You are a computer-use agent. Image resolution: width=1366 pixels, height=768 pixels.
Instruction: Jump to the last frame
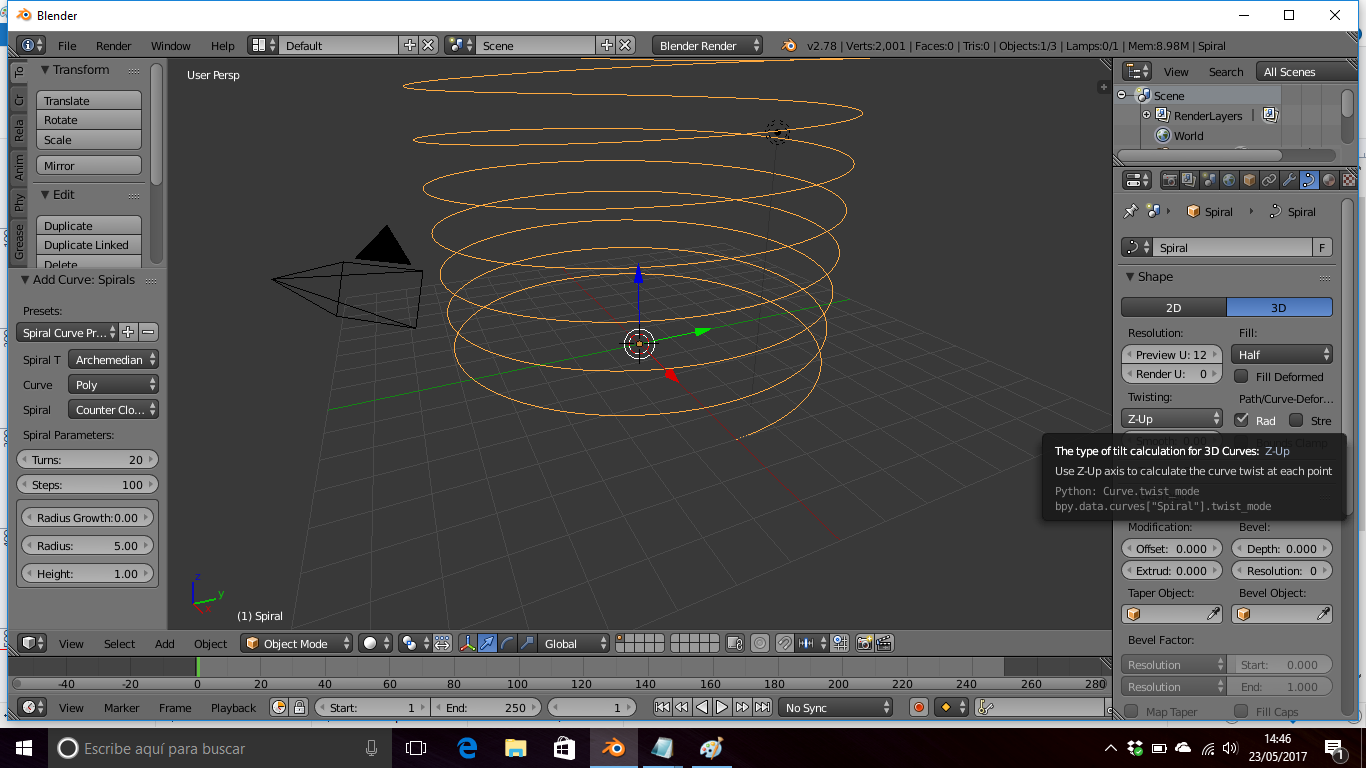[x=762, y=707]
